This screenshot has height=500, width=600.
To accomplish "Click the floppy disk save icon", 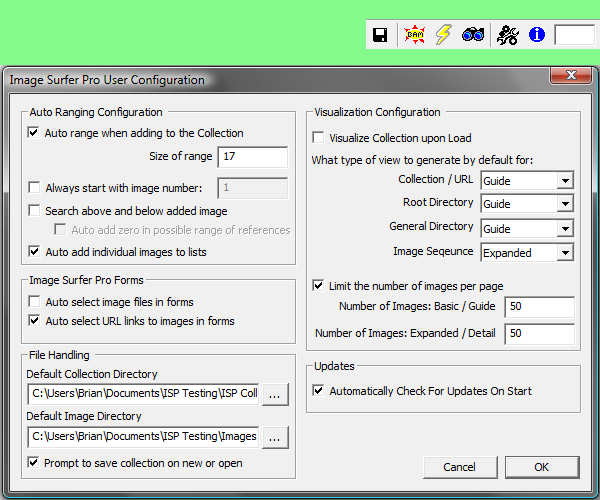I will point(380,35).
